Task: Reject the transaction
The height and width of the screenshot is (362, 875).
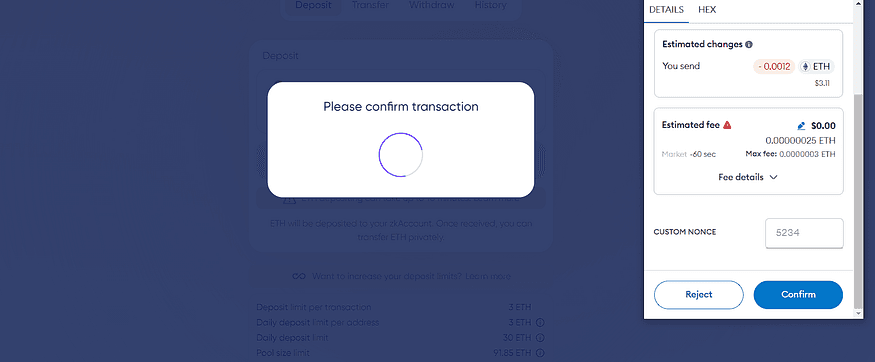Action: tap(699, 295)
